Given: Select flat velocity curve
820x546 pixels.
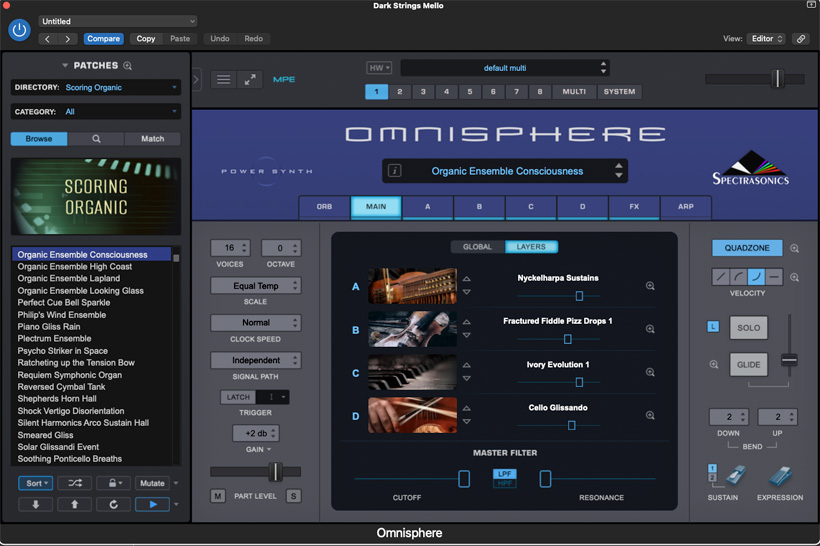Looking at the screenshot, I should [775, 277].
